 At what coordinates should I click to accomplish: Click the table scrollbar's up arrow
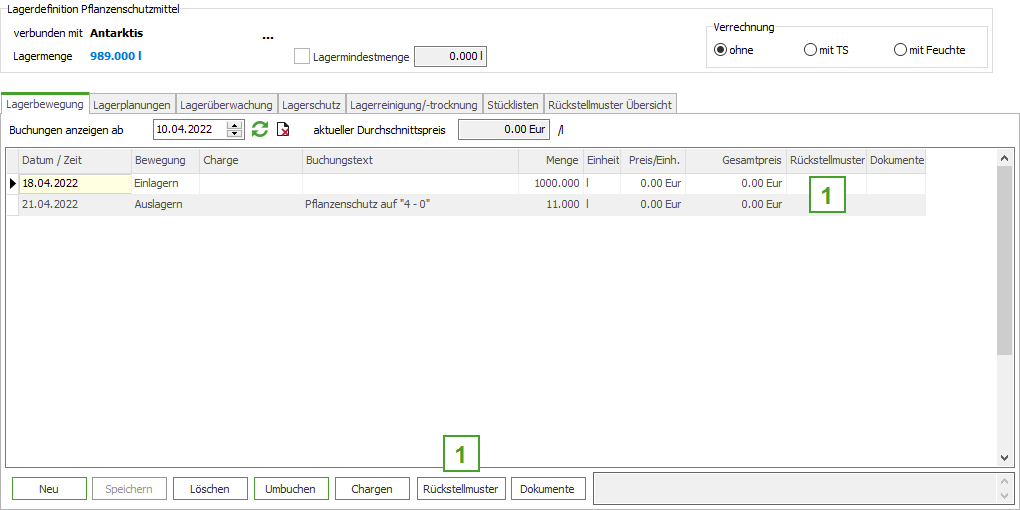coord(1005,157)
